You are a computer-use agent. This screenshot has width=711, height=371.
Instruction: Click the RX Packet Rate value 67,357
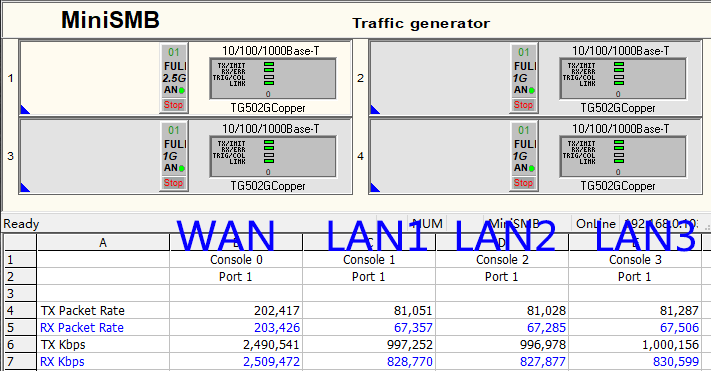tap(413, 327)
